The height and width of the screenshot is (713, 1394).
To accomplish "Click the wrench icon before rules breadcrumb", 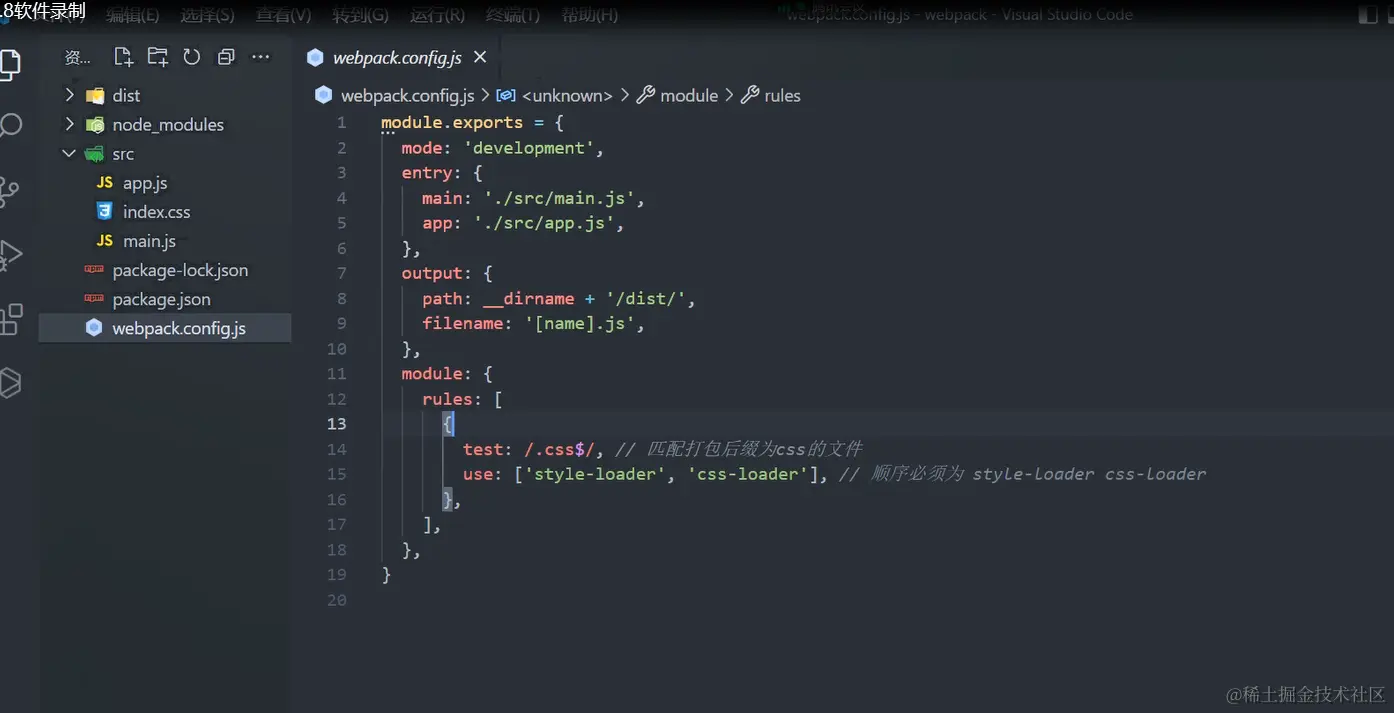I will coord(750,95).
